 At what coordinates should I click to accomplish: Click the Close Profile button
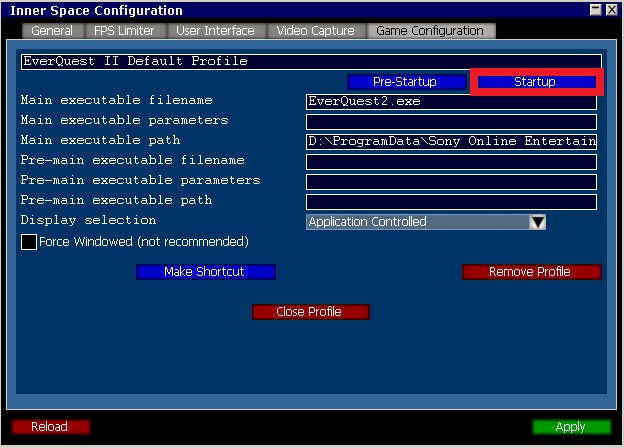310,312
